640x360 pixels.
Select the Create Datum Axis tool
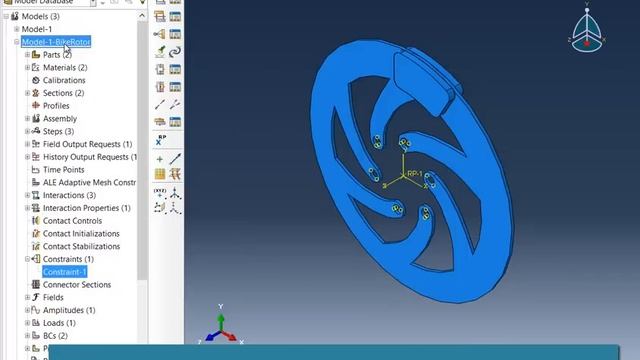pos(175,193)
